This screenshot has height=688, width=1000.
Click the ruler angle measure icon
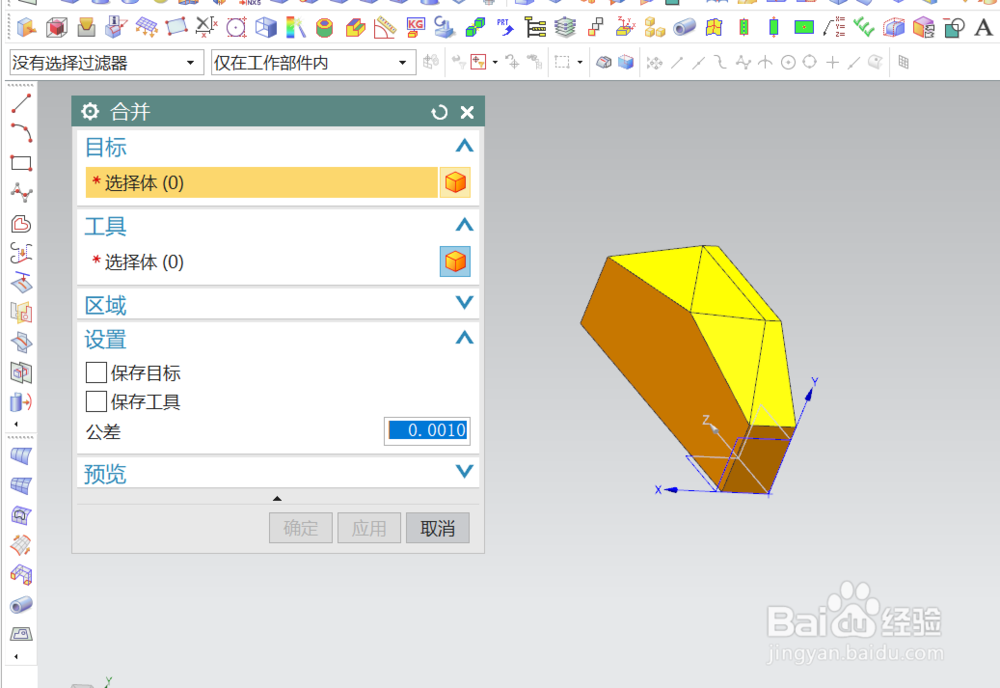tap(385, 27)
